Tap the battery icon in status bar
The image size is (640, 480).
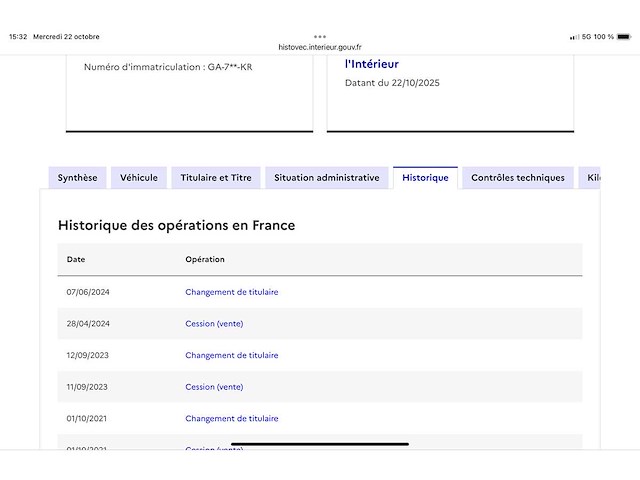coord(624,37)
